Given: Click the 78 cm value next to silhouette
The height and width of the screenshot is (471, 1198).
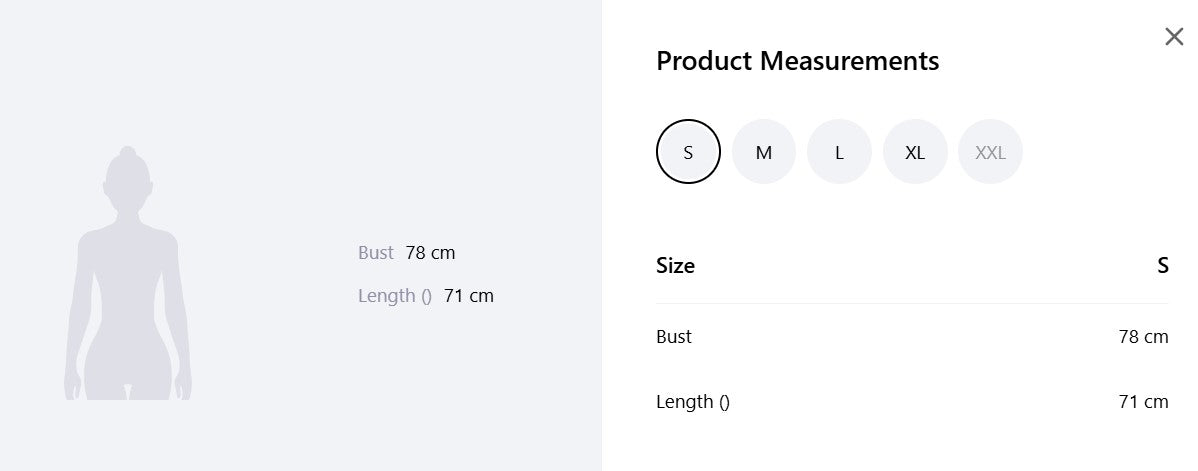Looking at the screenshot, I should [x=430, y=252].
